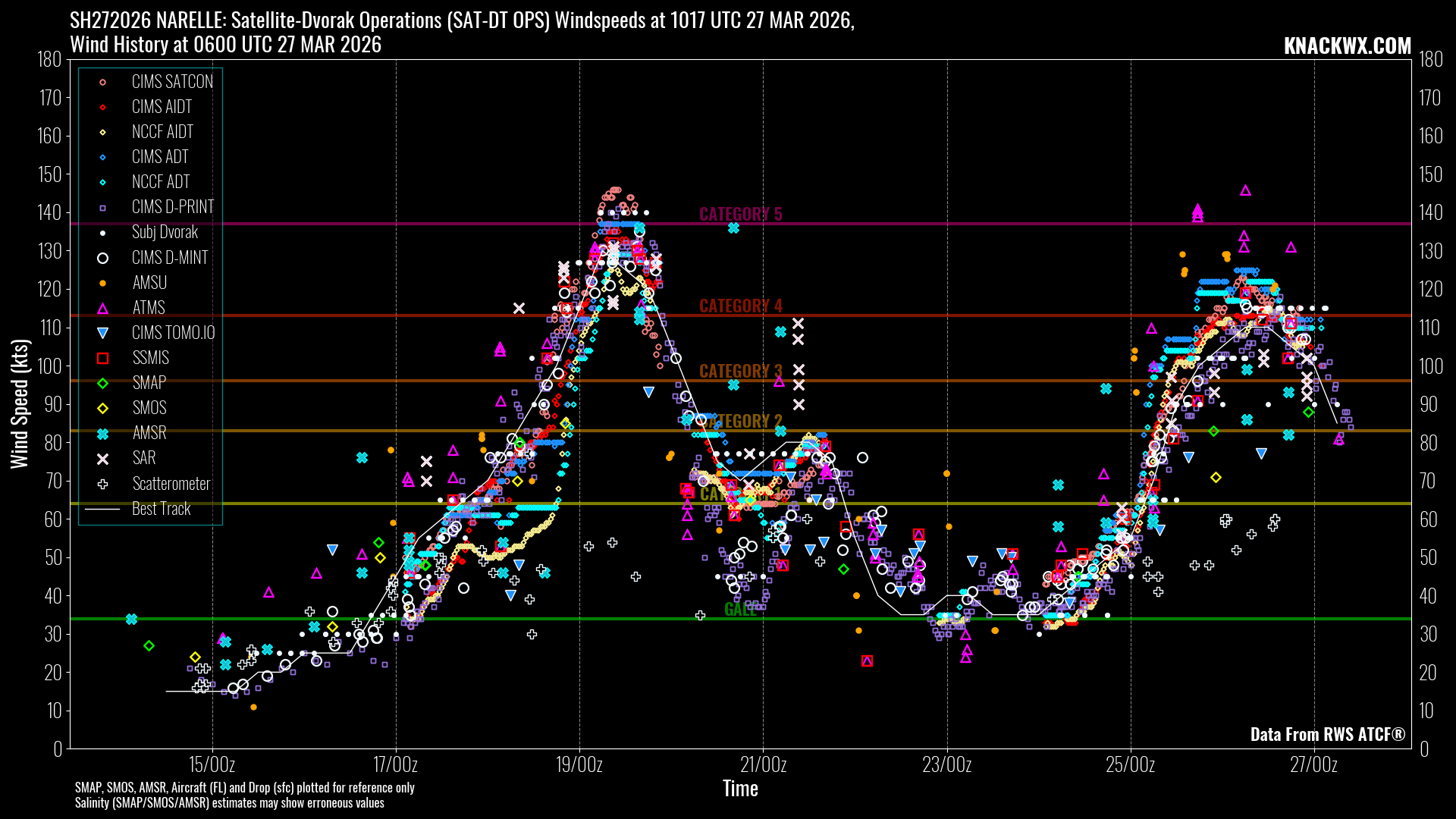Click the Data From RWS ATCF credit
This screenshot has height=819, width=1456.
click(1327, 734)
